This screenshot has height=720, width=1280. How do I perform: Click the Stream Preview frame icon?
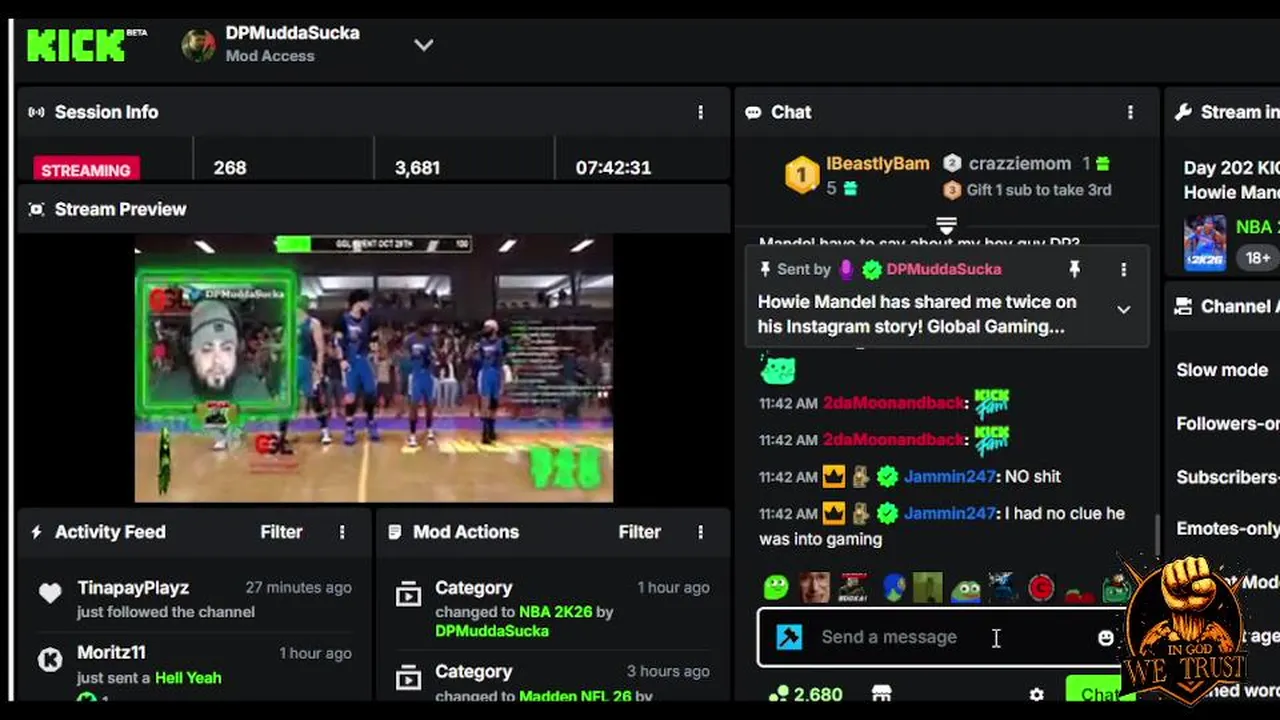click(37, 209)
